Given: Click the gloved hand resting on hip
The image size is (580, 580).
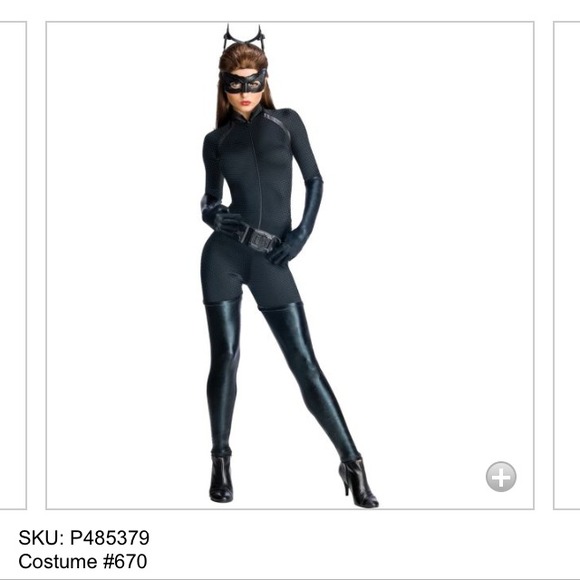Looking at the screenshot, I should 226,220.
